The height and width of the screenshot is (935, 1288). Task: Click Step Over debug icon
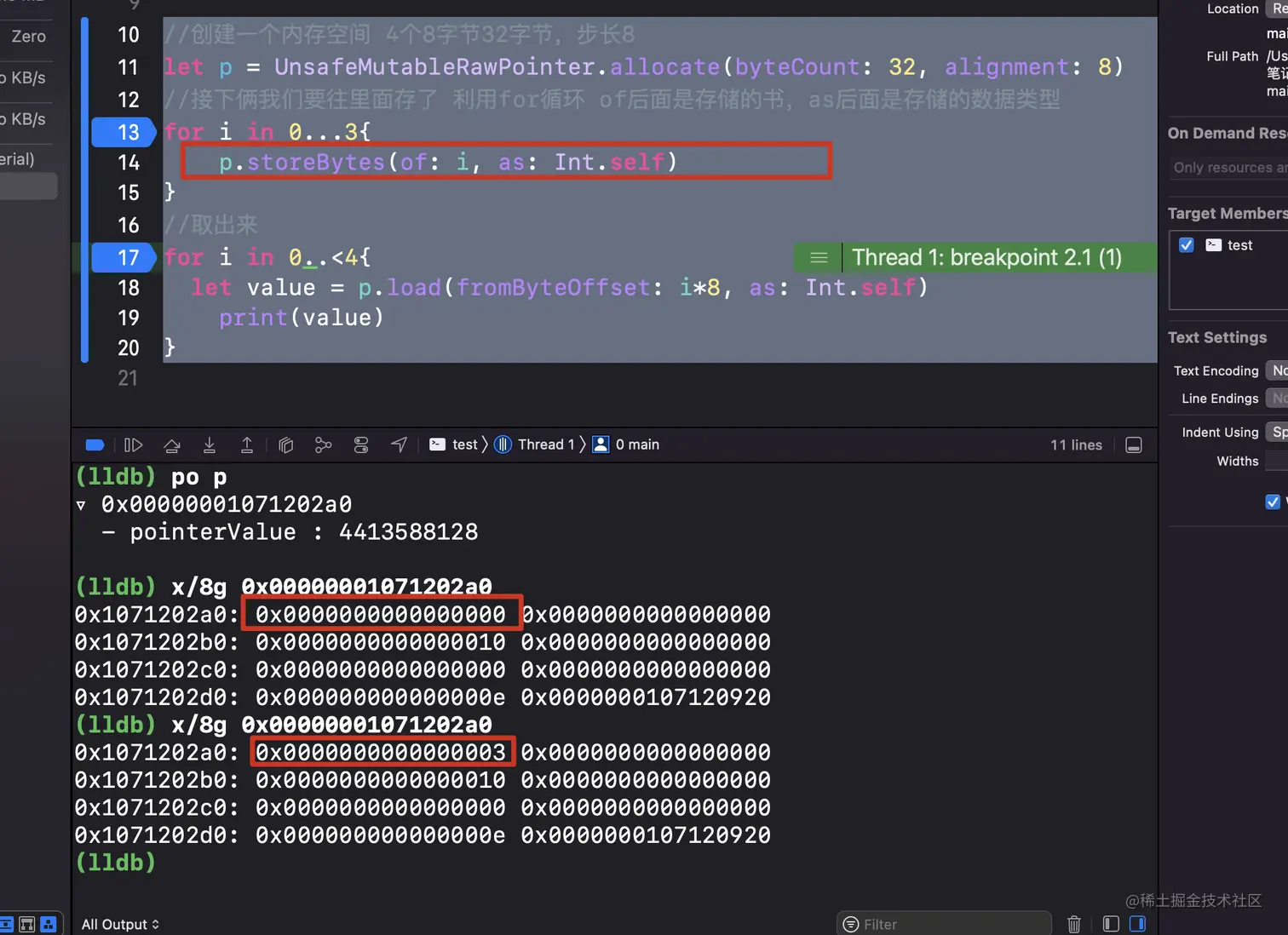[x=172, y=445]
